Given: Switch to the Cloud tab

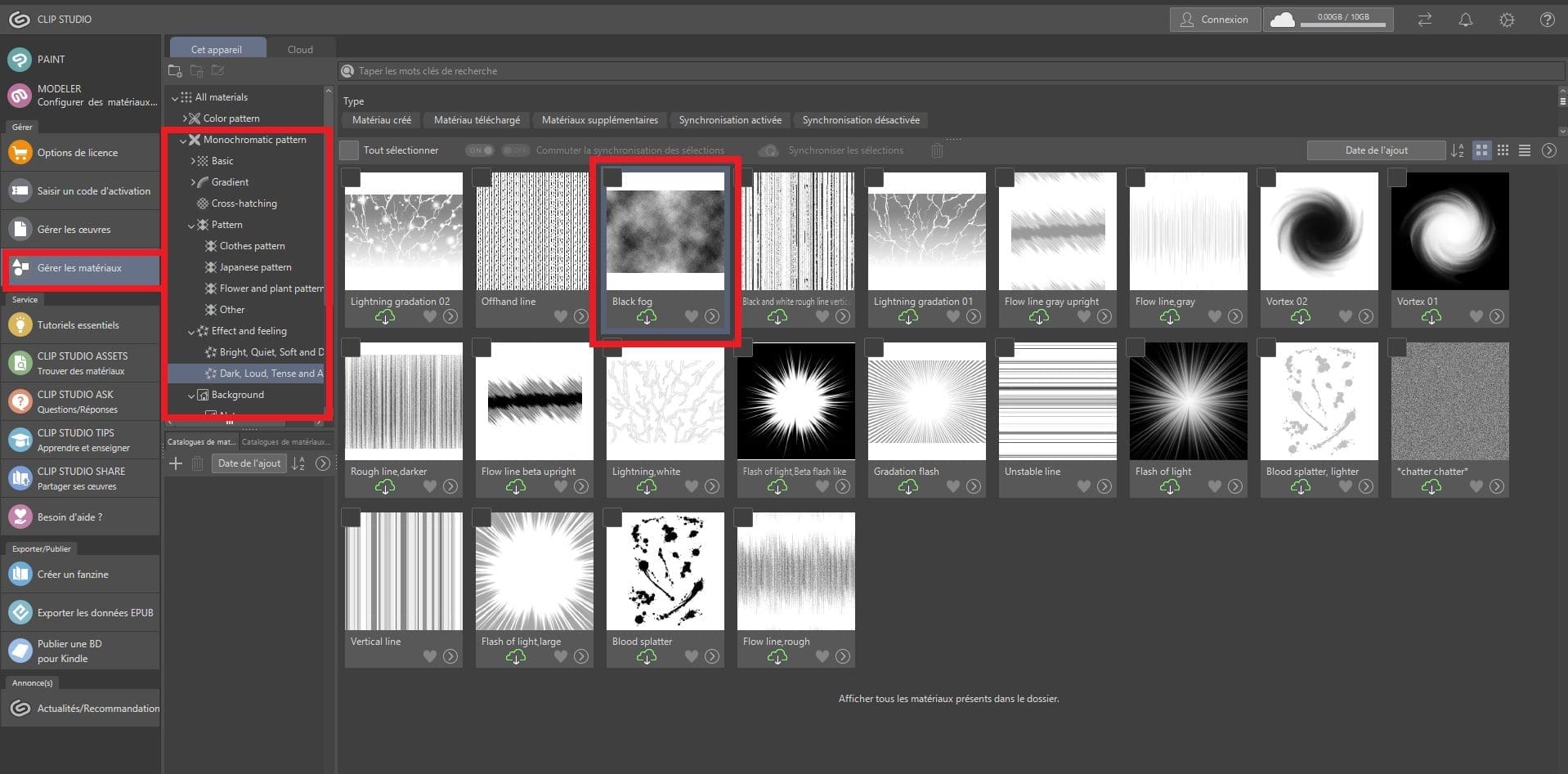Looking at the screenshot, I should (300, 49).
